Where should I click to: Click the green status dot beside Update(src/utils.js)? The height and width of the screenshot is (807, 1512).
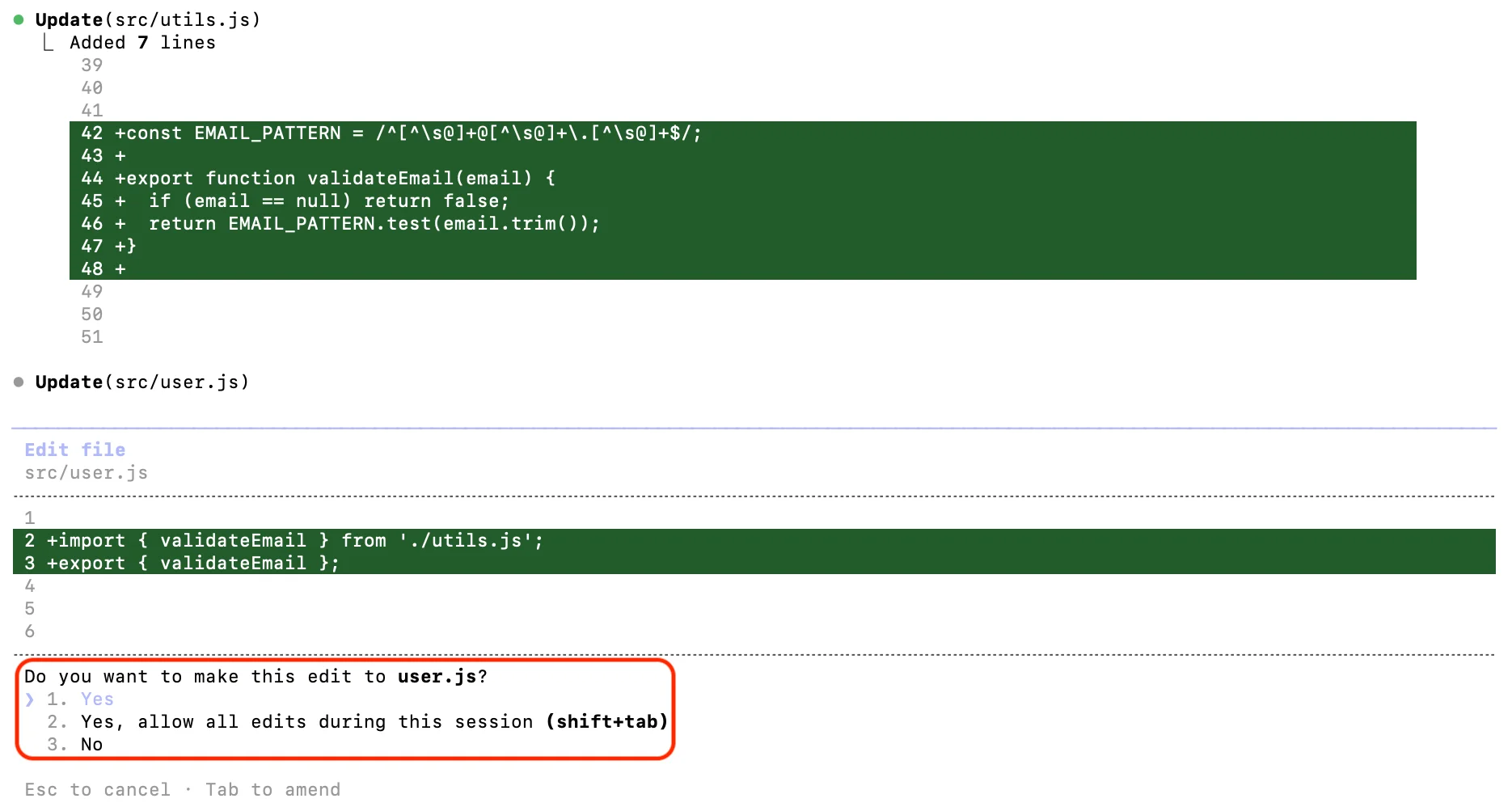pos(19,19)
